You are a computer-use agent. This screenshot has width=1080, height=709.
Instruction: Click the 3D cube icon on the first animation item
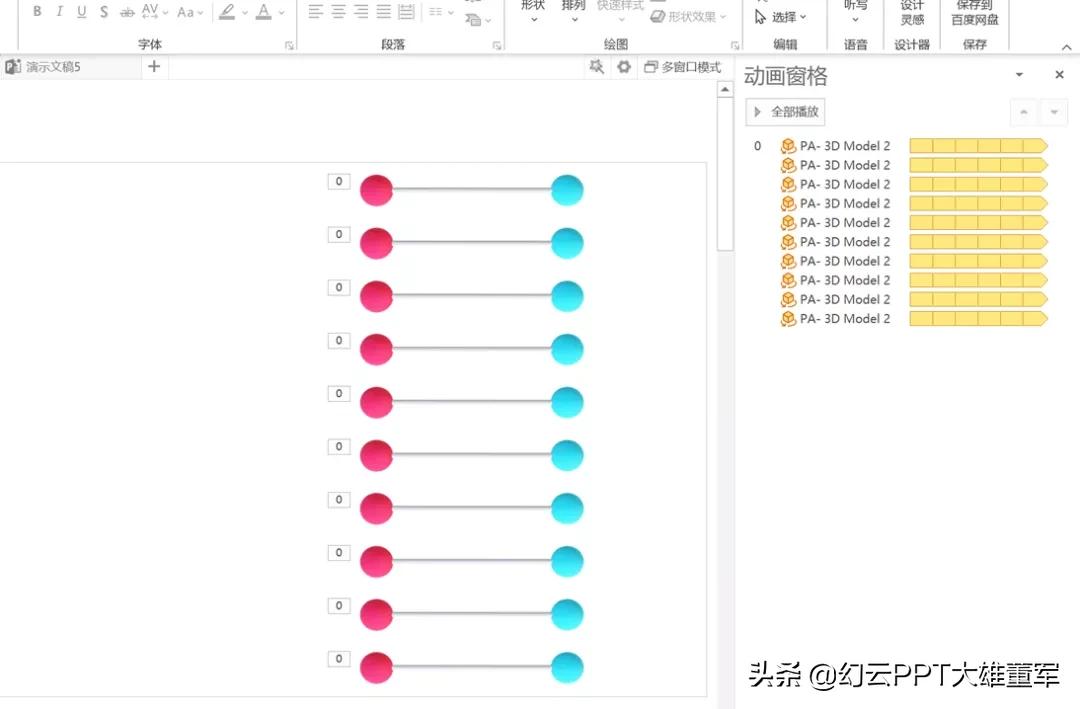pyautogui.click(x=787, y=146)
